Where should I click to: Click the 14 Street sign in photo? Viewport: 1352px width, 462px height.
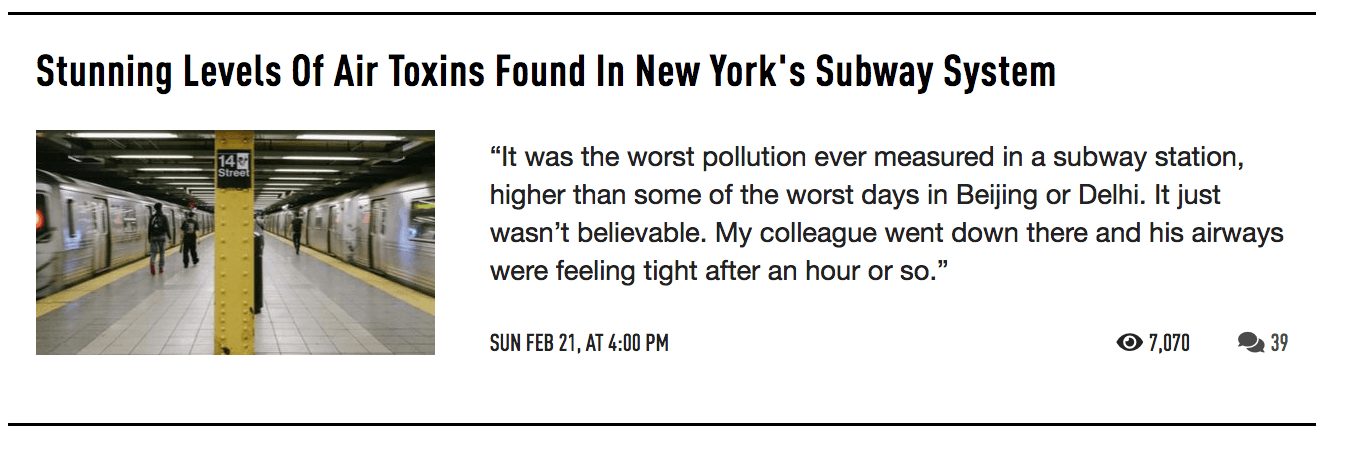coord(234,165)
